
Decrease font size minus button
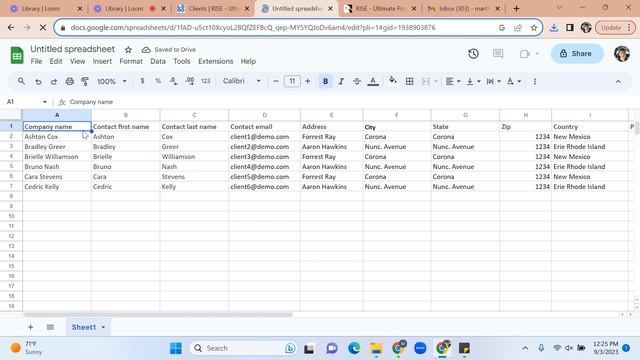pos(276,81)
